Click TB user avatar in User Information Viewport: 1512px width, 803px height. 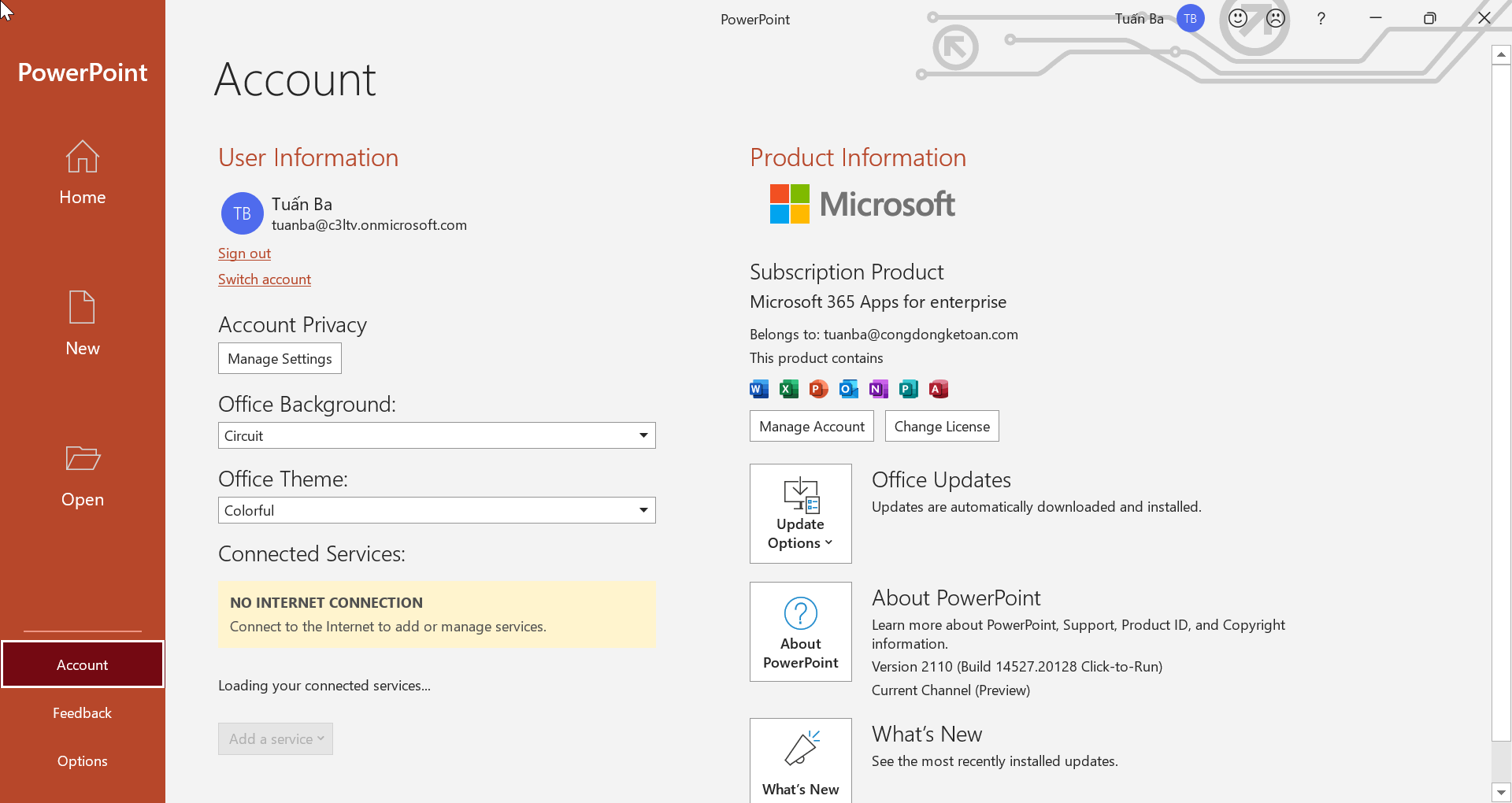pyautogui.click(x=242, y=213)
